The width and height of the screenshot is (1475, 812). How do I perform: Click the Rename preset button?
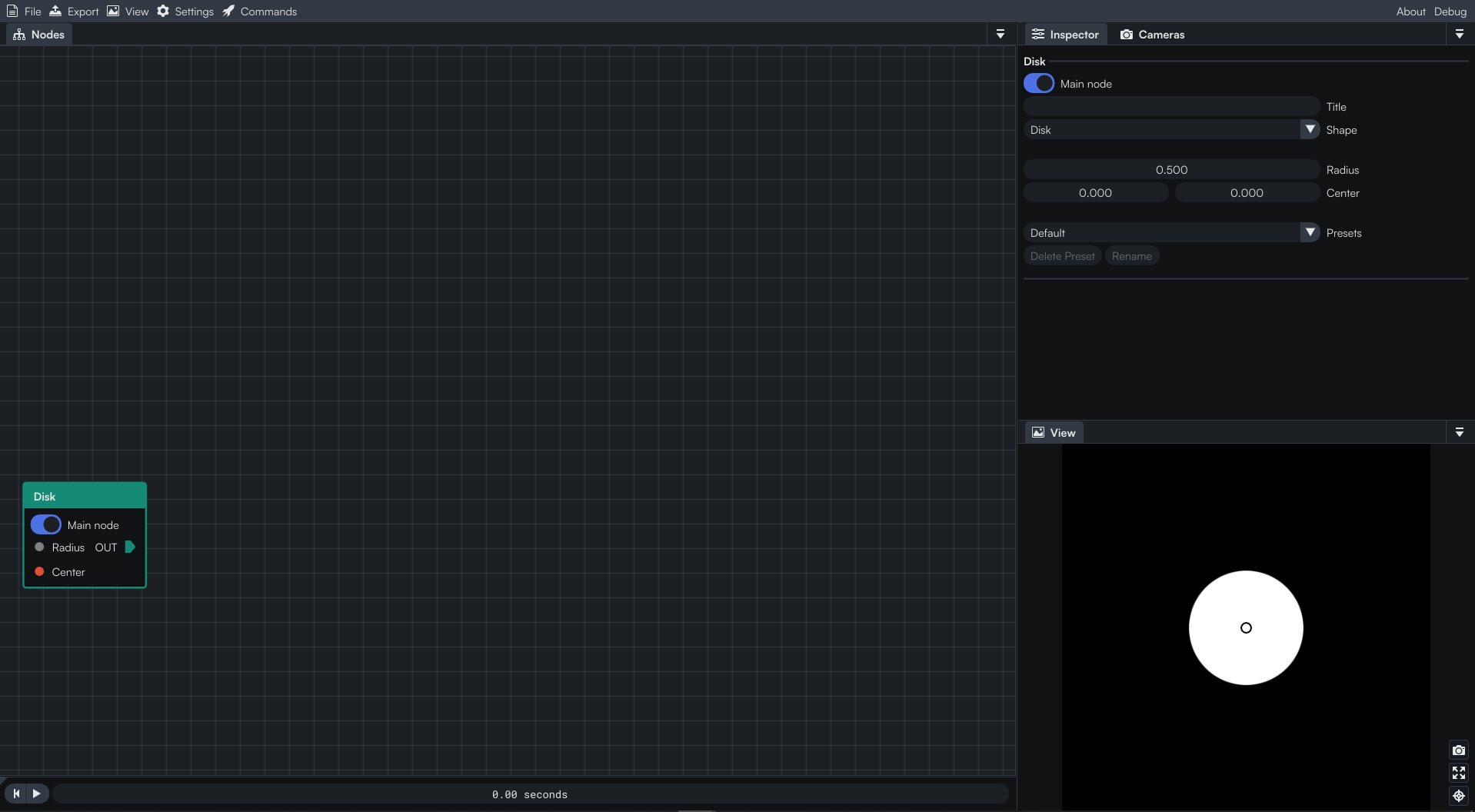[1131, 256]
